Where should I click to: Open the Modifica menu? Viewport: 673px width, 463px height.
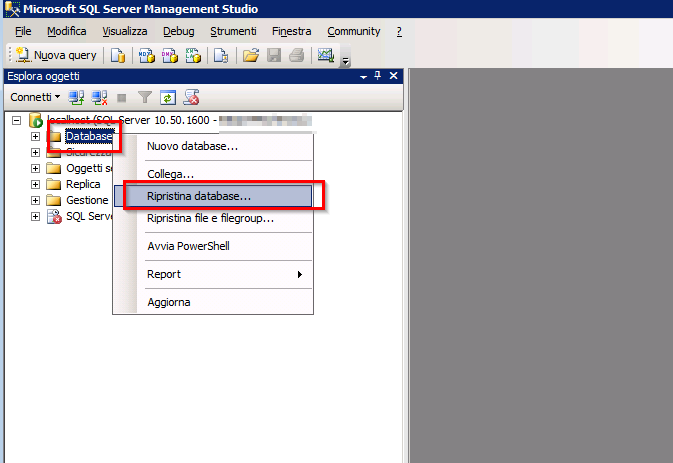(67, 31)
